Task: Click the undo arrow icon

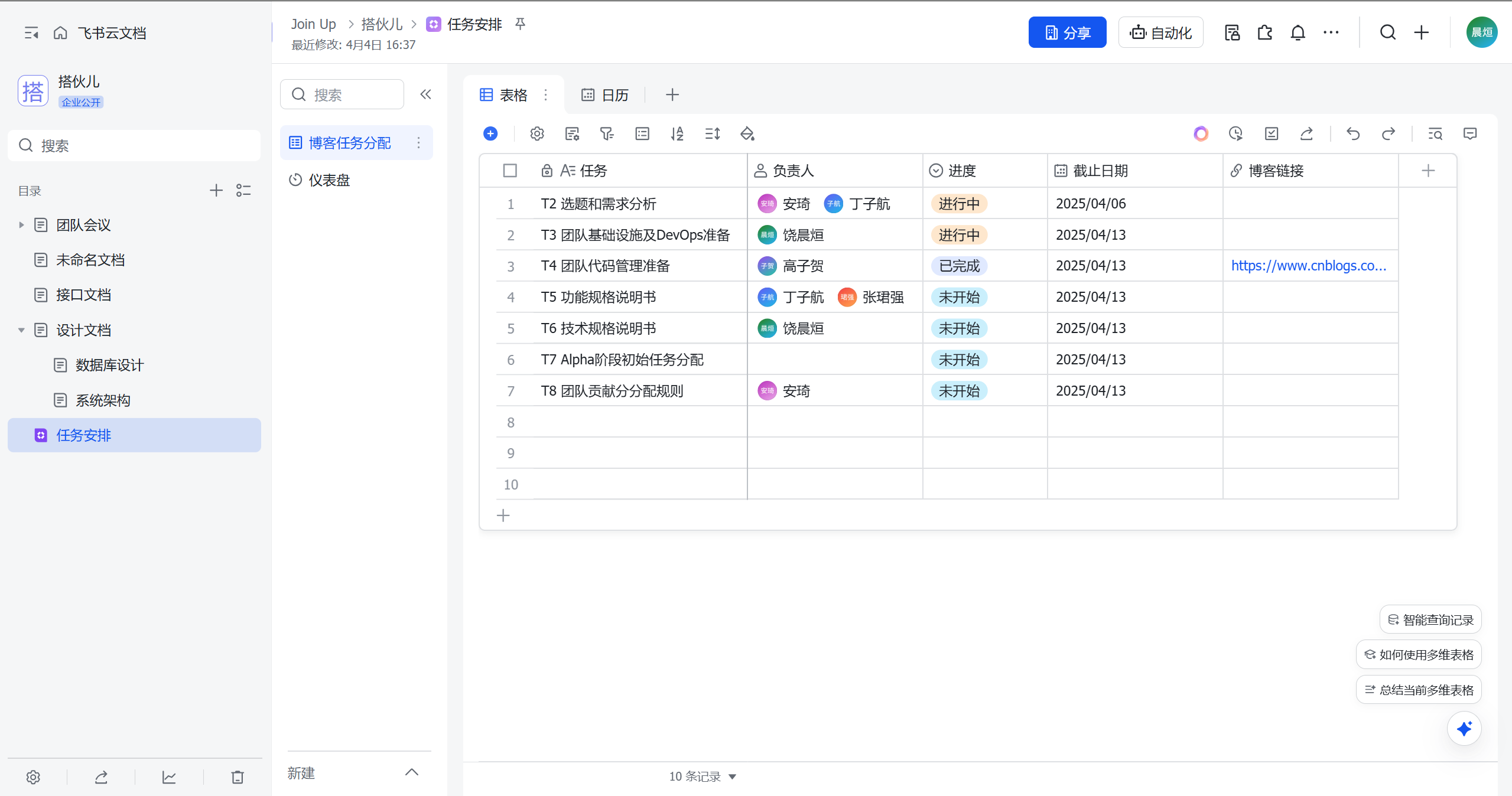Action: [1353, 134]
